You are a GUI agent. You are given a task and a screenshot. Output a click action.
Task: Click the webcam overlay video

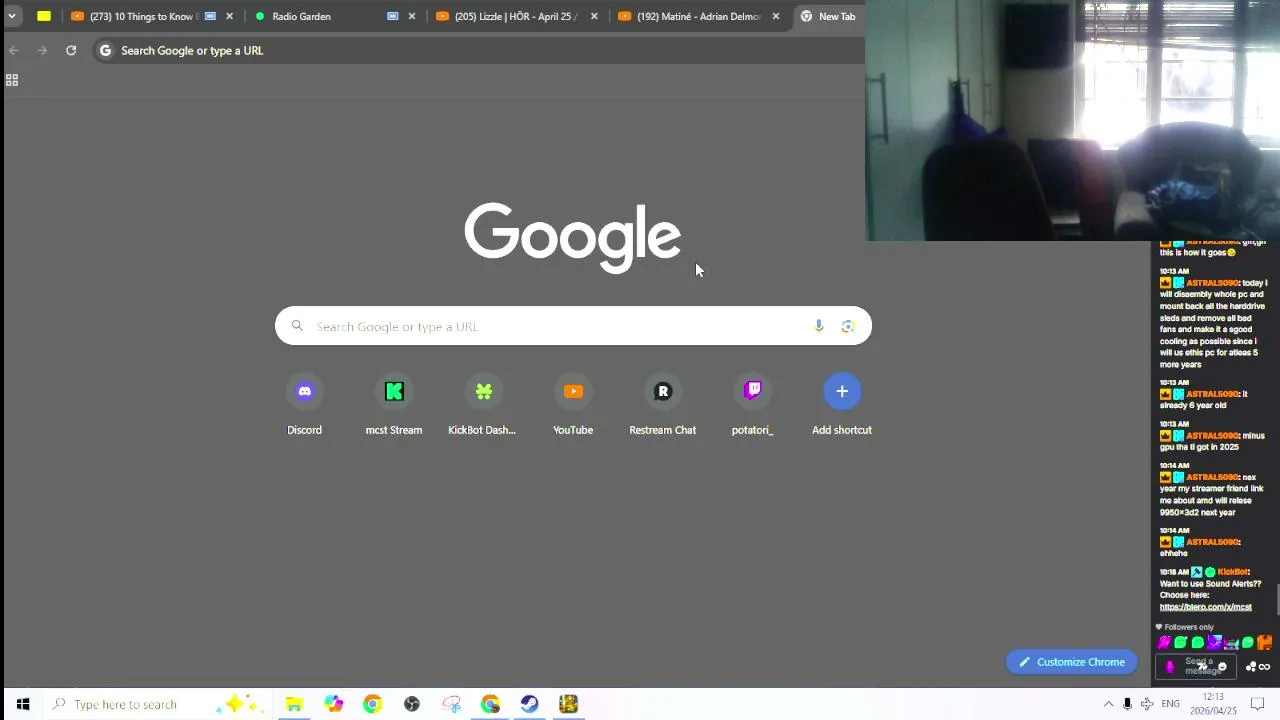click(1072, 120)
